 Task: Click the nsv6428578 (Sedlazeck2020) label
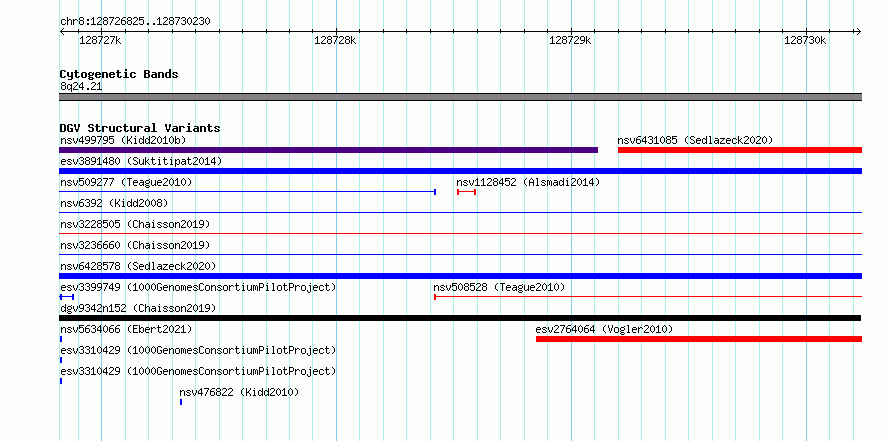click(x=138, y=266)
